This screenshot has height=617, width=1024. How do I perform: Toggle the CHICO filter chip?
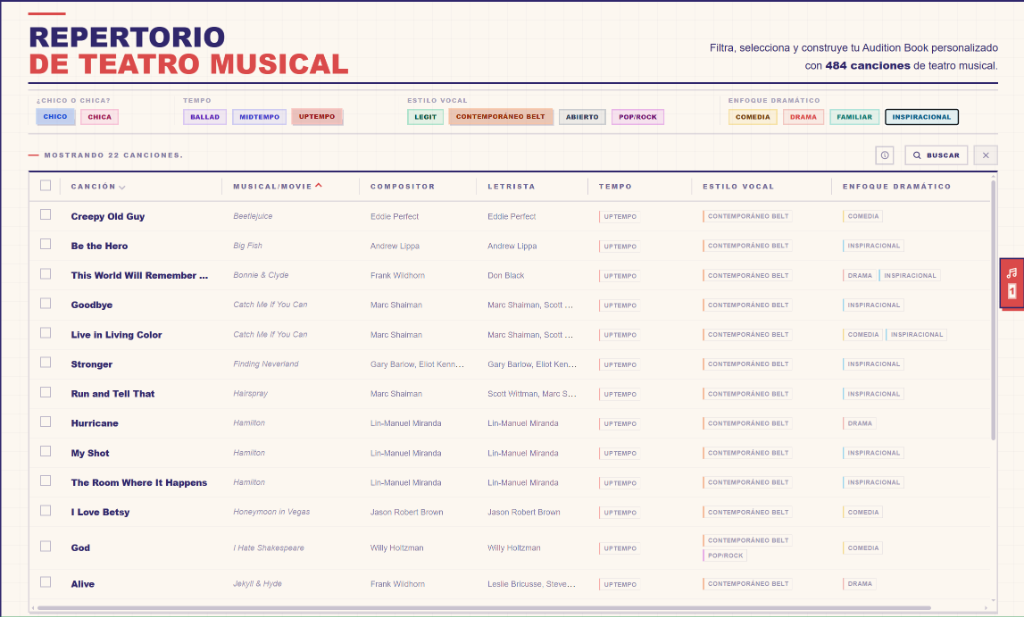56,117
